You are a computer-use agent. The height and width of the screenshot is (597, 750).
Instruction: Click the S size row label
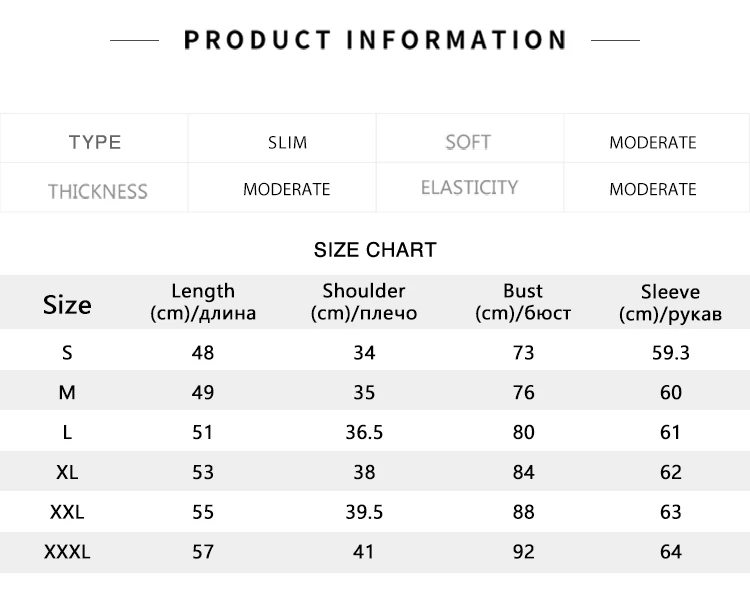[x=67, y=353]
